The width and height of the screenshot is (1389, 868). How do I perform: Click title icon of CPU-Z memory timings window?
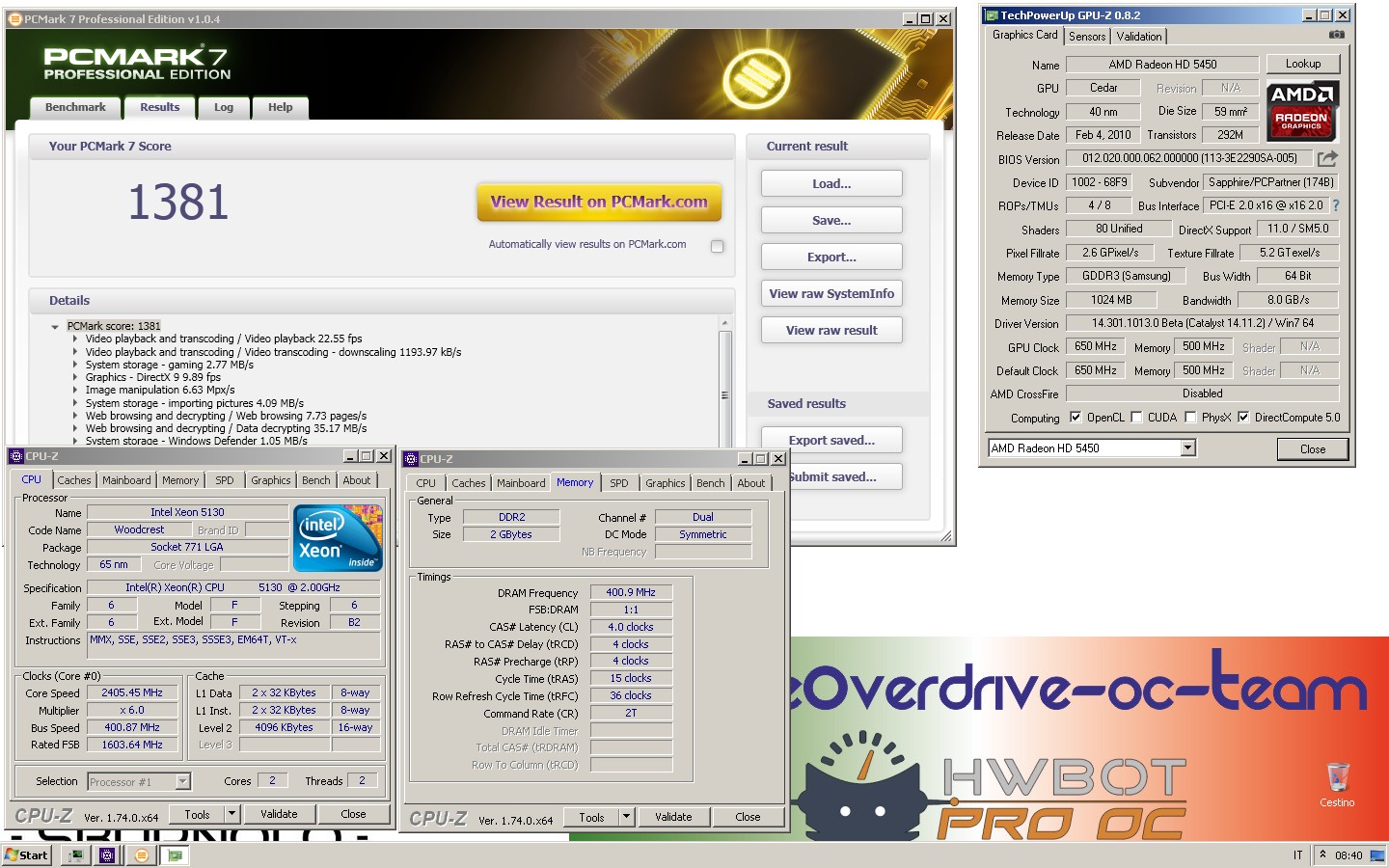(x=411, y=459)
